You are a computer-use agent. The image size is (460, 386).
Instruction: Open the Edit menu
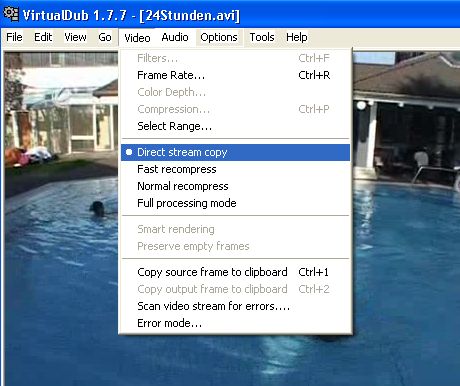43,37
